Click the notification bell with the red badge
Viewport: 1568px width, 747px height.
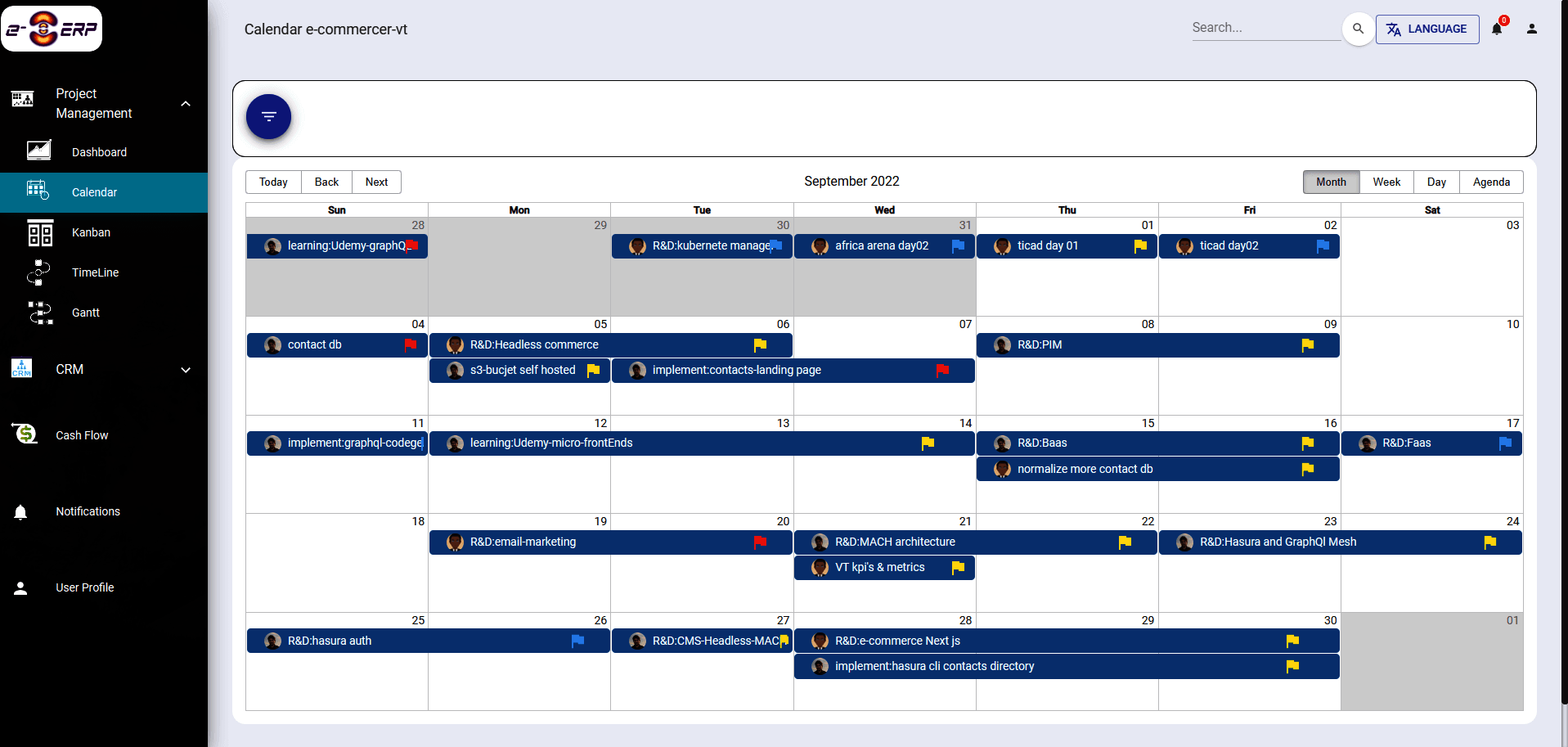coord(1497,29)
